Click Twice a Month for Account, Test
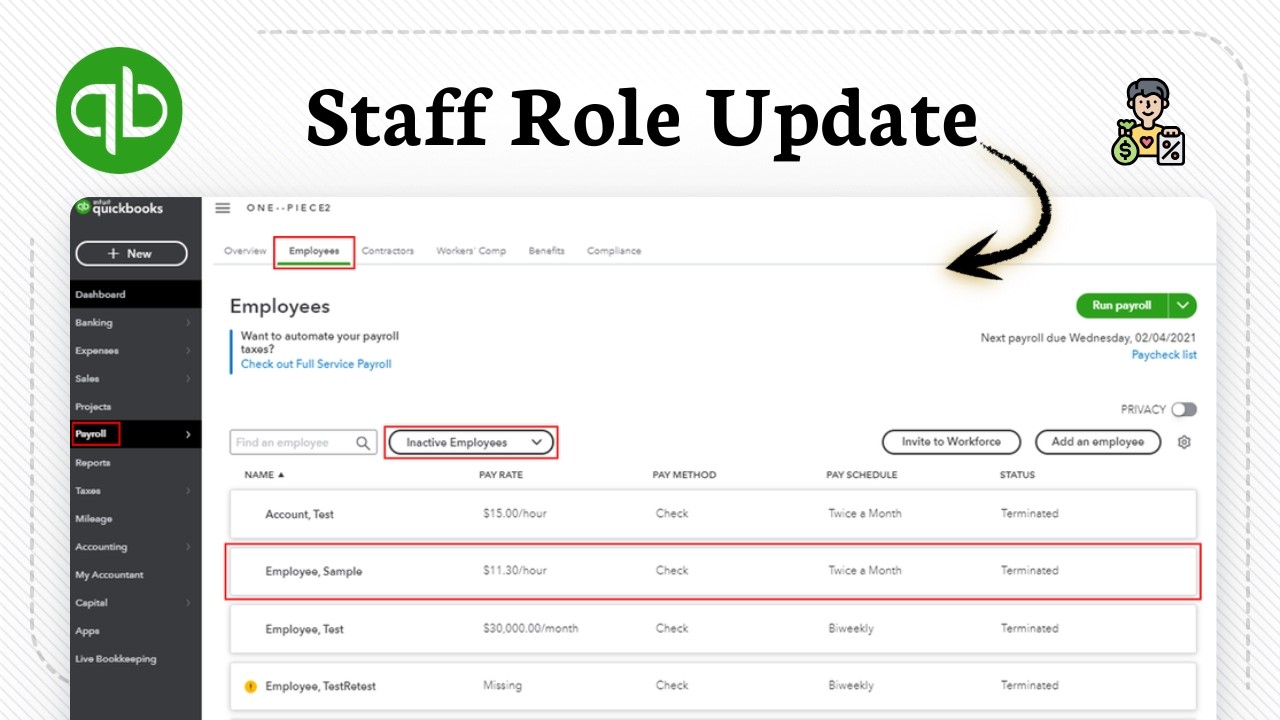1280x720 pixels. (865, 514)
